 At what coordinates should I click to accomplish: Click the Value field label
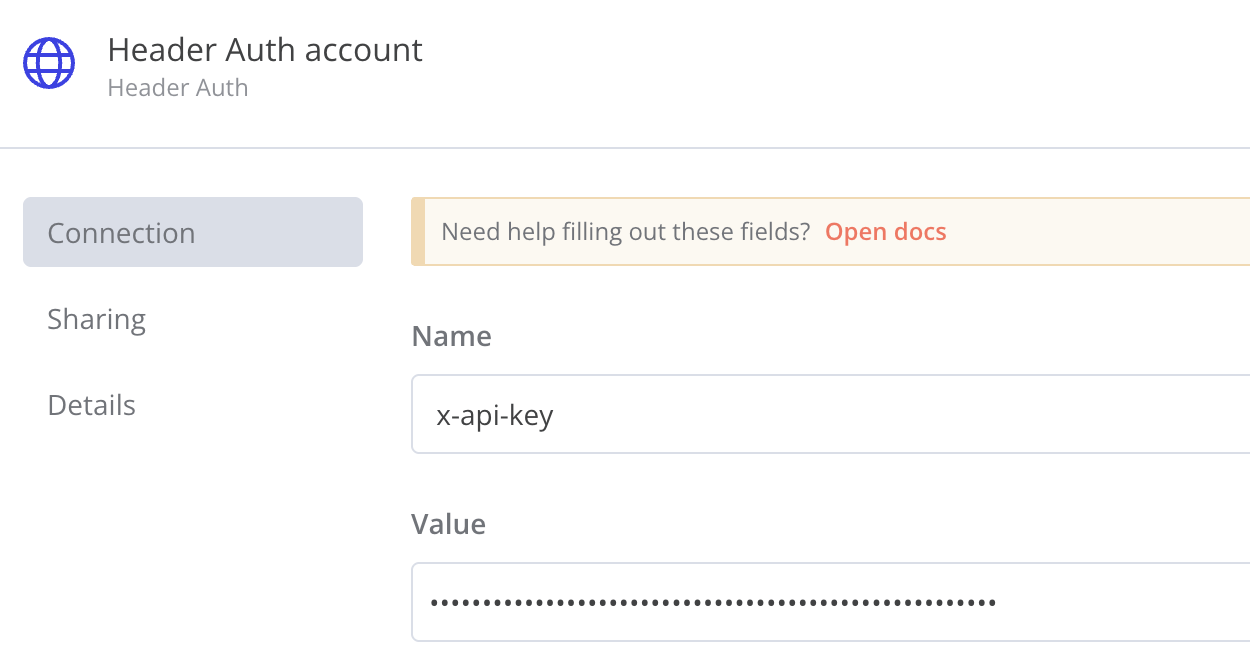click(448, 524)
